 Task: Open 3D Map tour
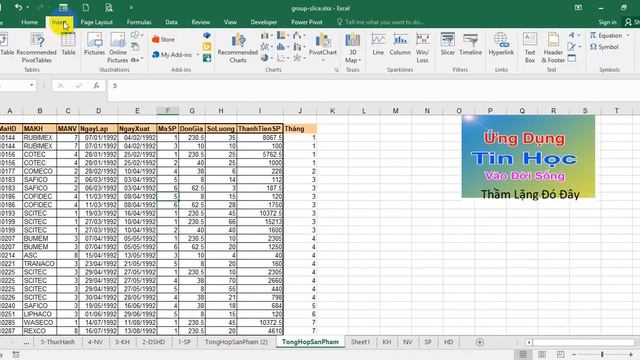[353, 48]
